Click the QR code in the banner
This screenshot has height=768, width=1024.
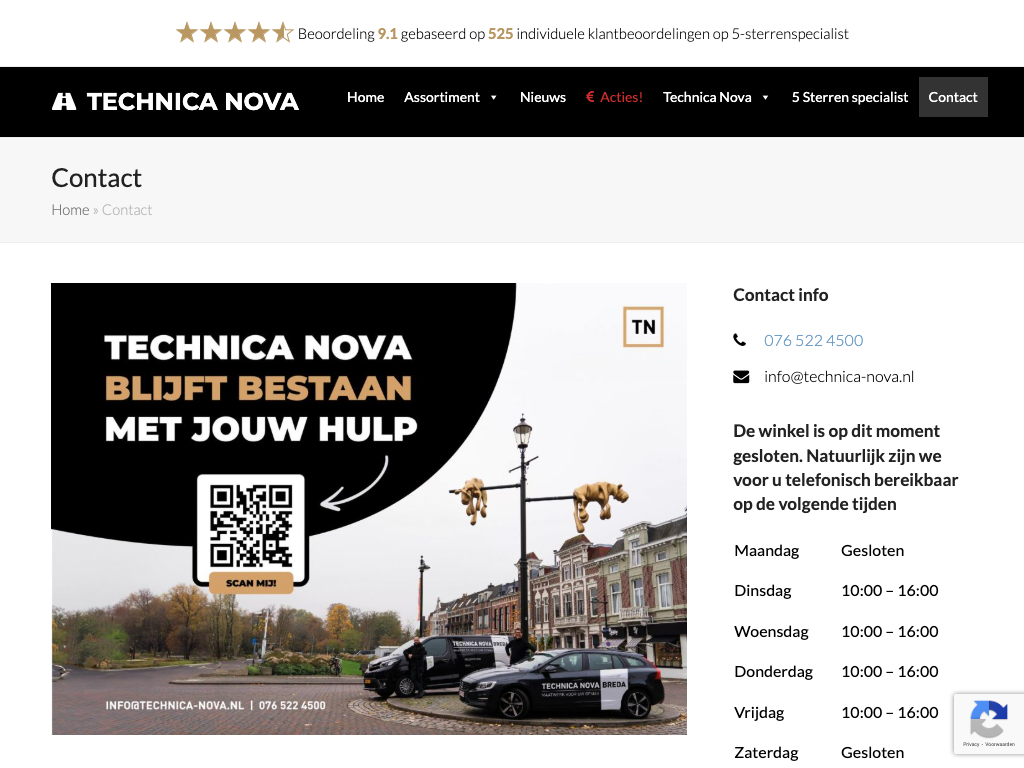coord(251,525)
